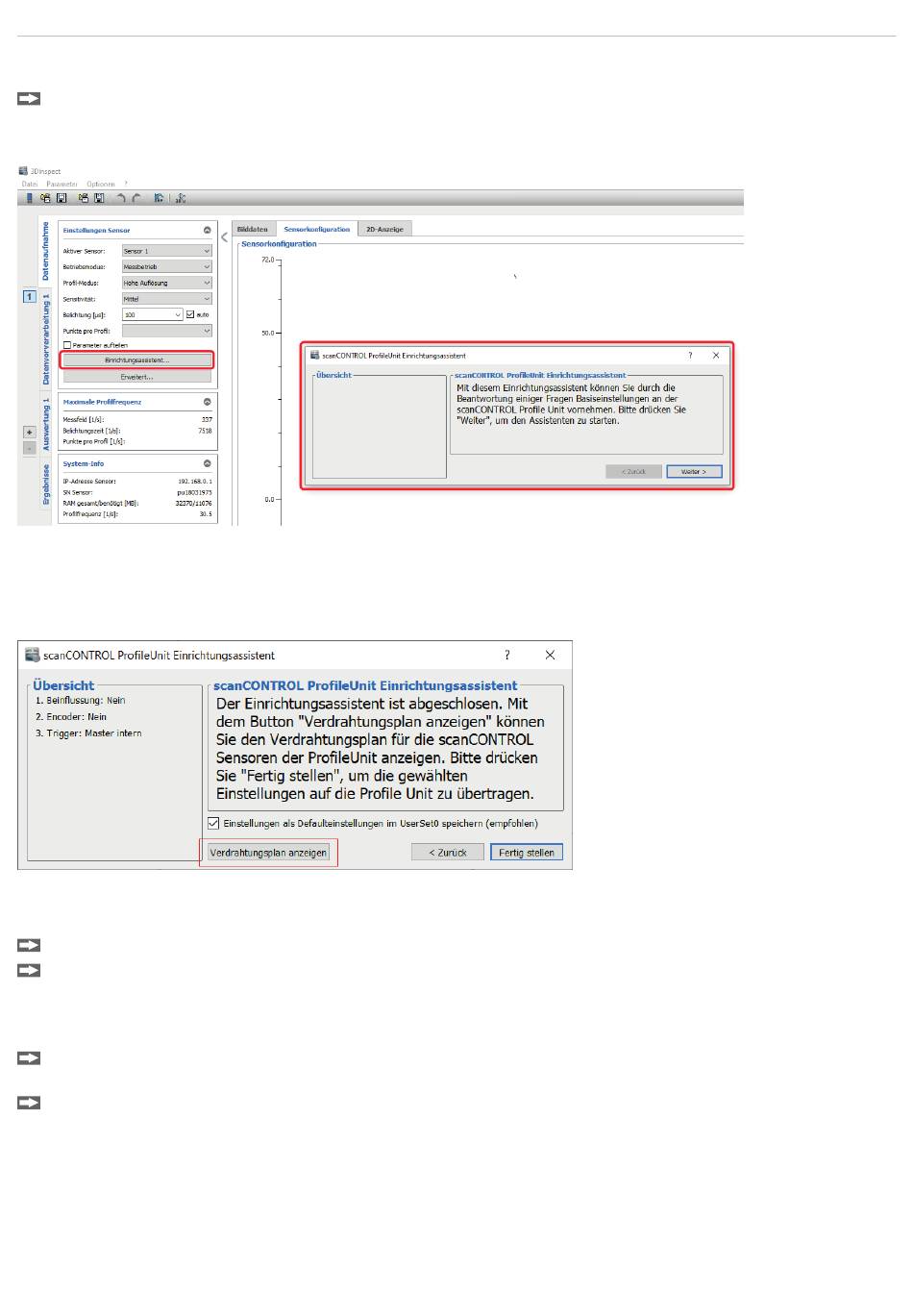Switch to the Sensorkonfiguration tab
This screenshot has width=913, height=1316.
(317, 230)
